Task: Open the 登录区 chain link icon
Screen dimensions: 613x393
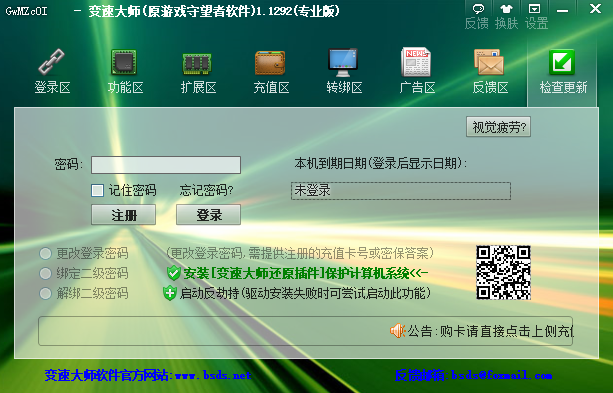Action: [52, 62]
